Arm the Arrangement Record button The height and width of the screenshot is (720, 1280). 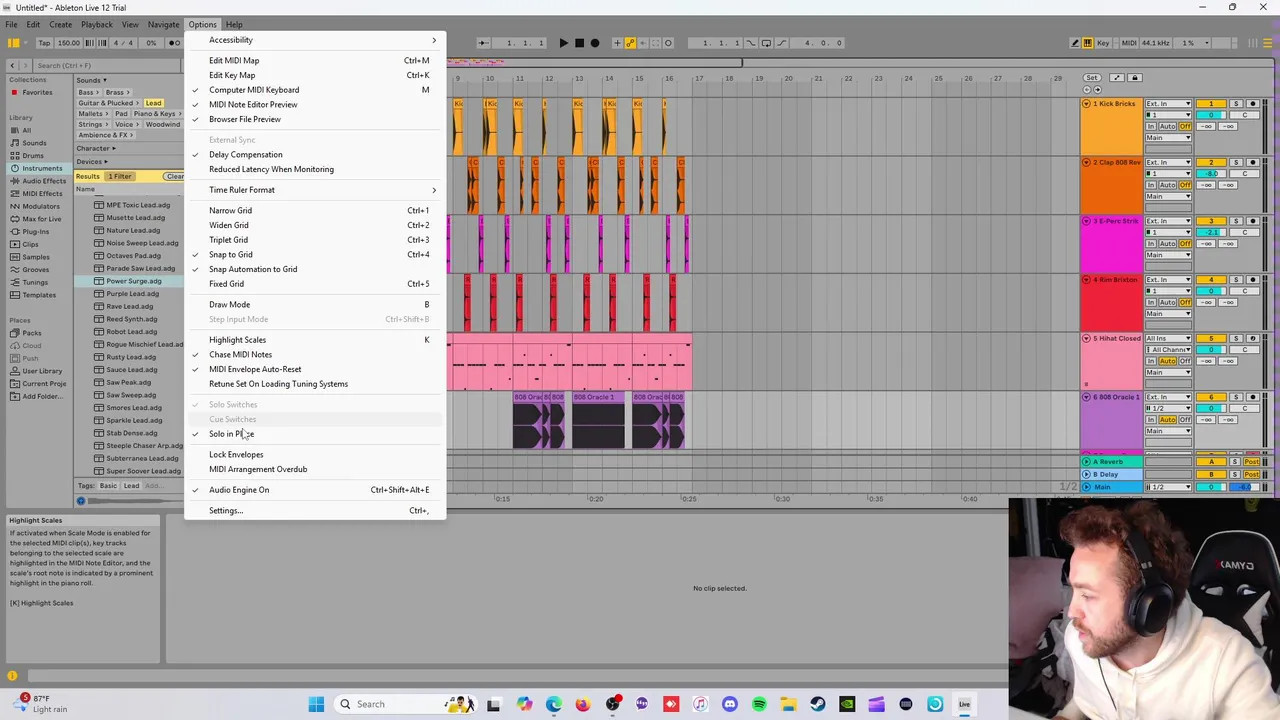click(595, 43)
